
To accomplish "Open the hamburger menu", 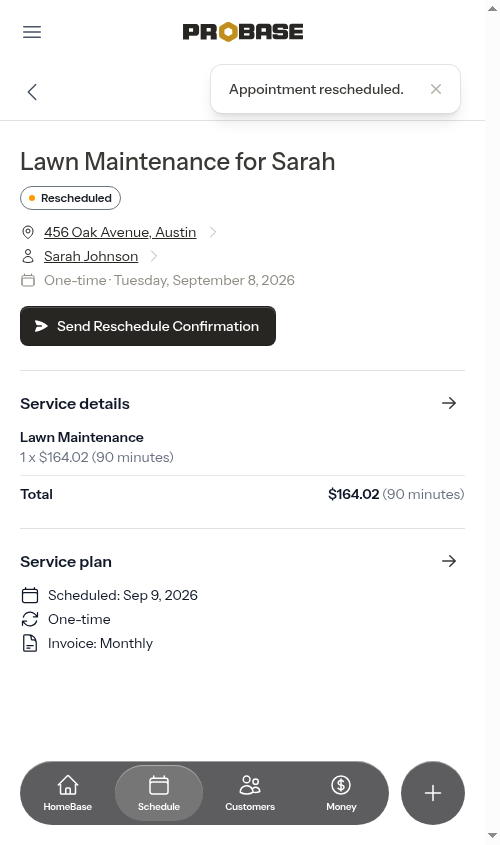I will (x=32, y=32).
